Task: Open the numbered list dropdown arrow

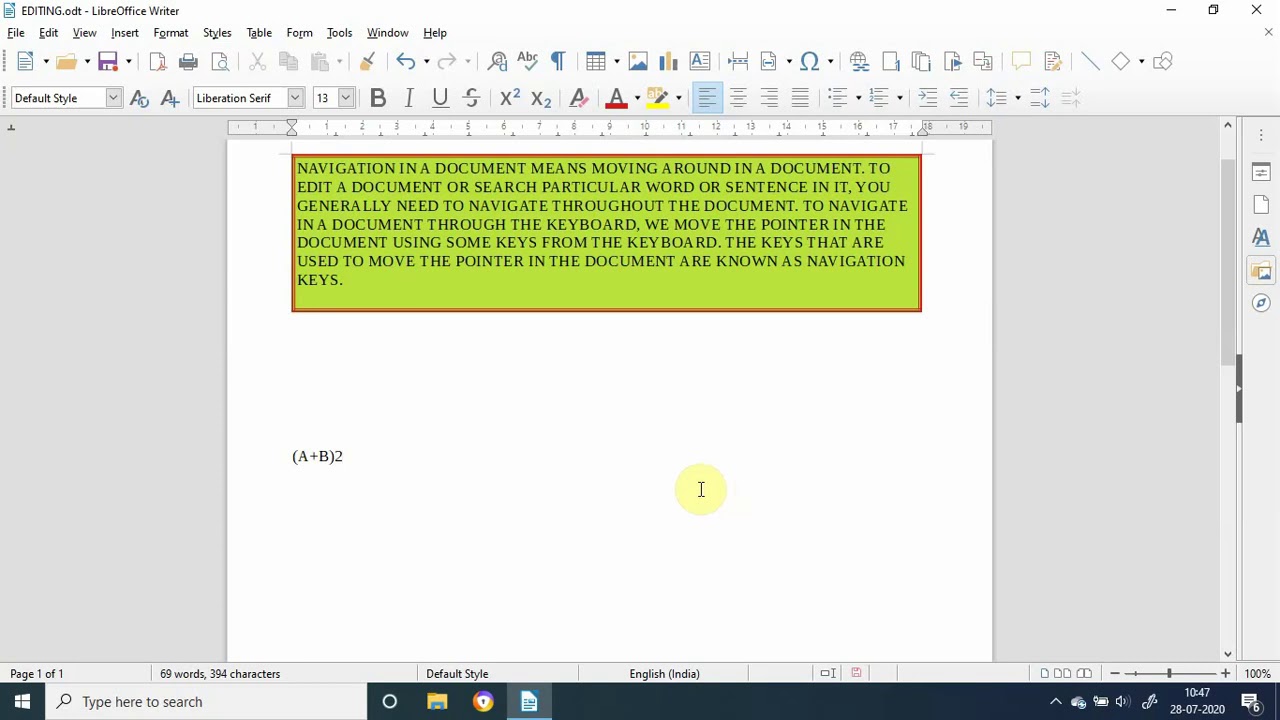Action: 899,98
